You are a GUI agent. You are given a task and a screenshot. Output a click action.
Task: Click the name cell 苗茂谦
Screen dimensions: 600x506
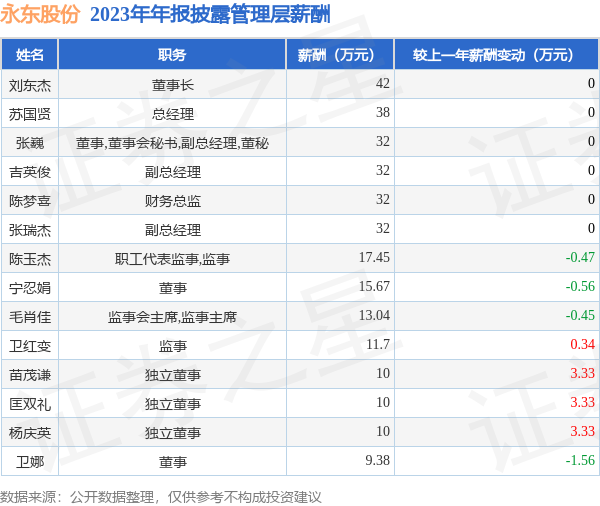pyautogui.click(x=30, y=375)
